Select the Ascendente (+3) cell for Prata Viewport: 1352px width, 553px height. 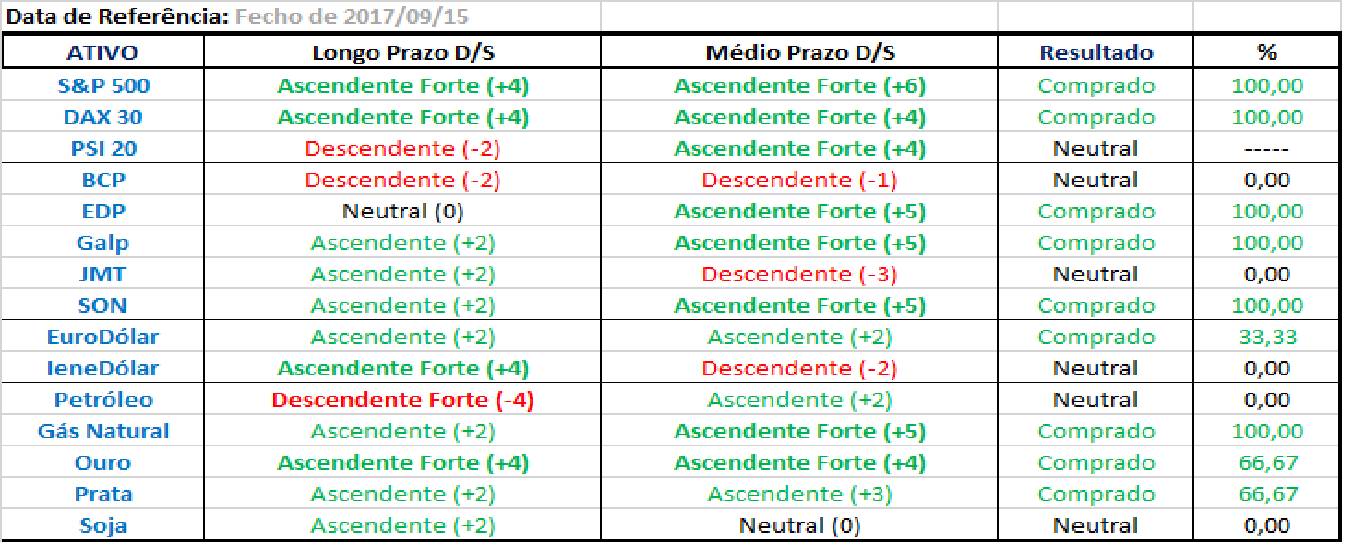coord(799,494)
